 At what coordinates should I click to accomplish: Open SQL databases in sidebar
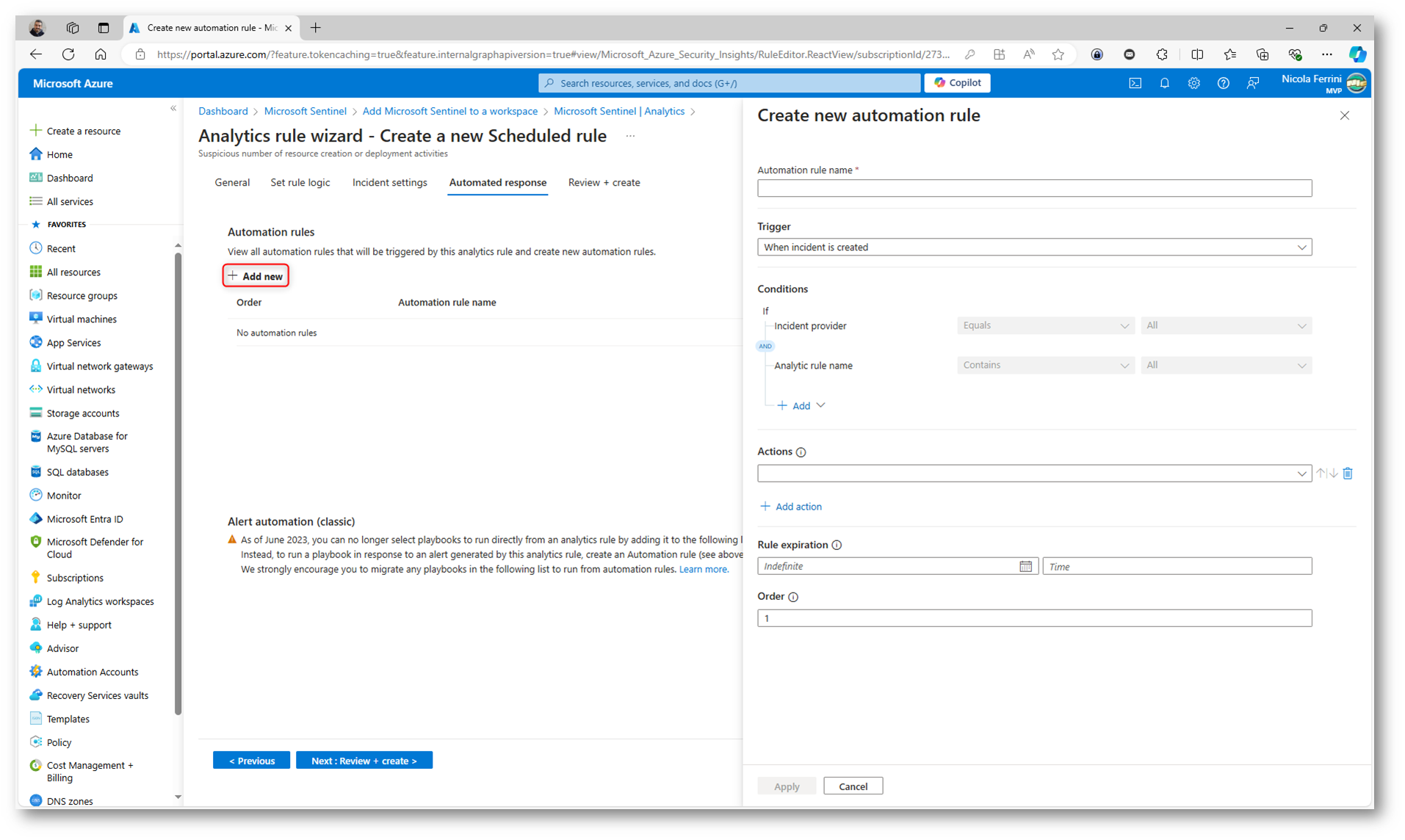pyautogui.click(x=77, y=471)
